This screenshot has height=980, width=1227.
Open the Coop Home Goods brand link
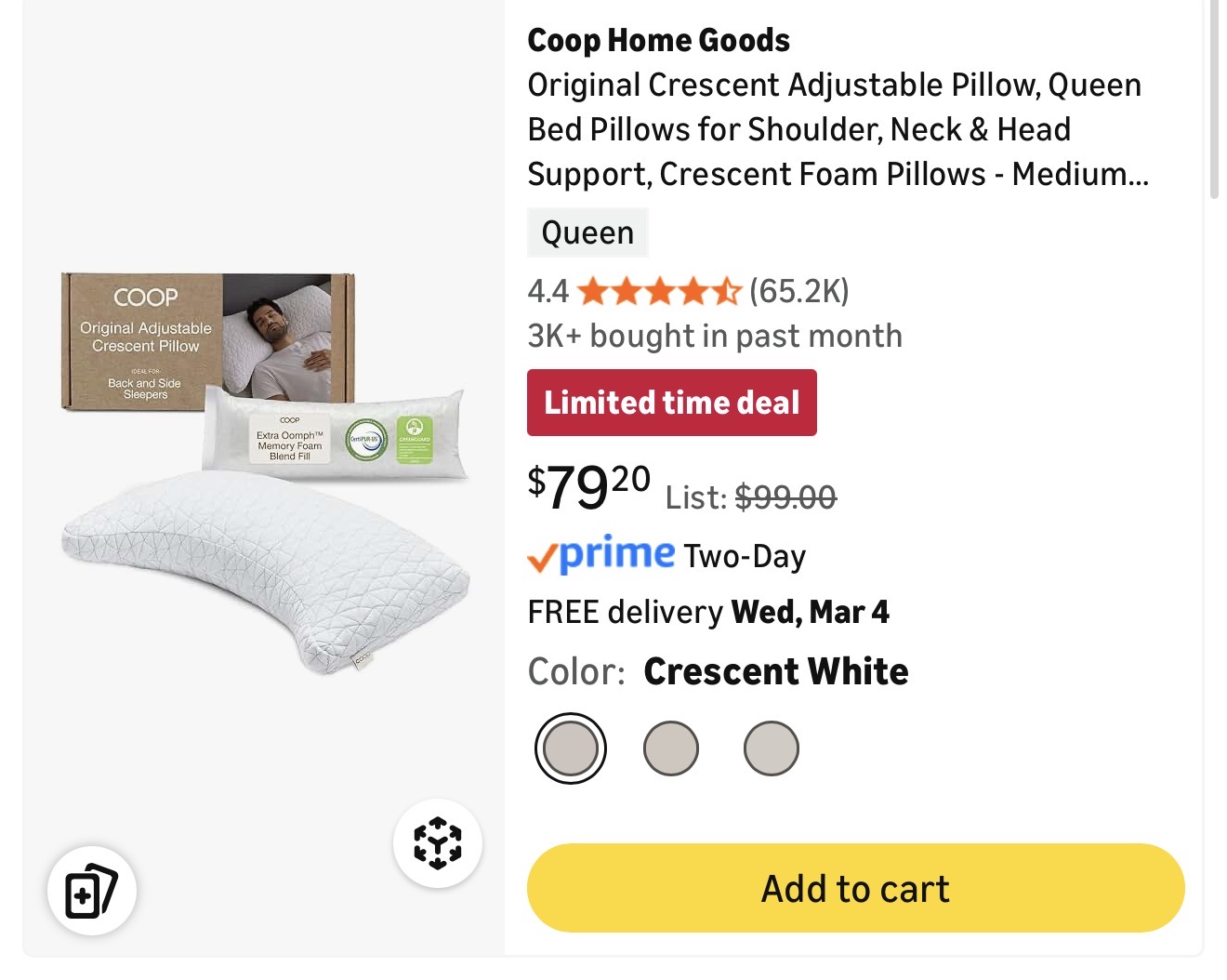[658, 41]
